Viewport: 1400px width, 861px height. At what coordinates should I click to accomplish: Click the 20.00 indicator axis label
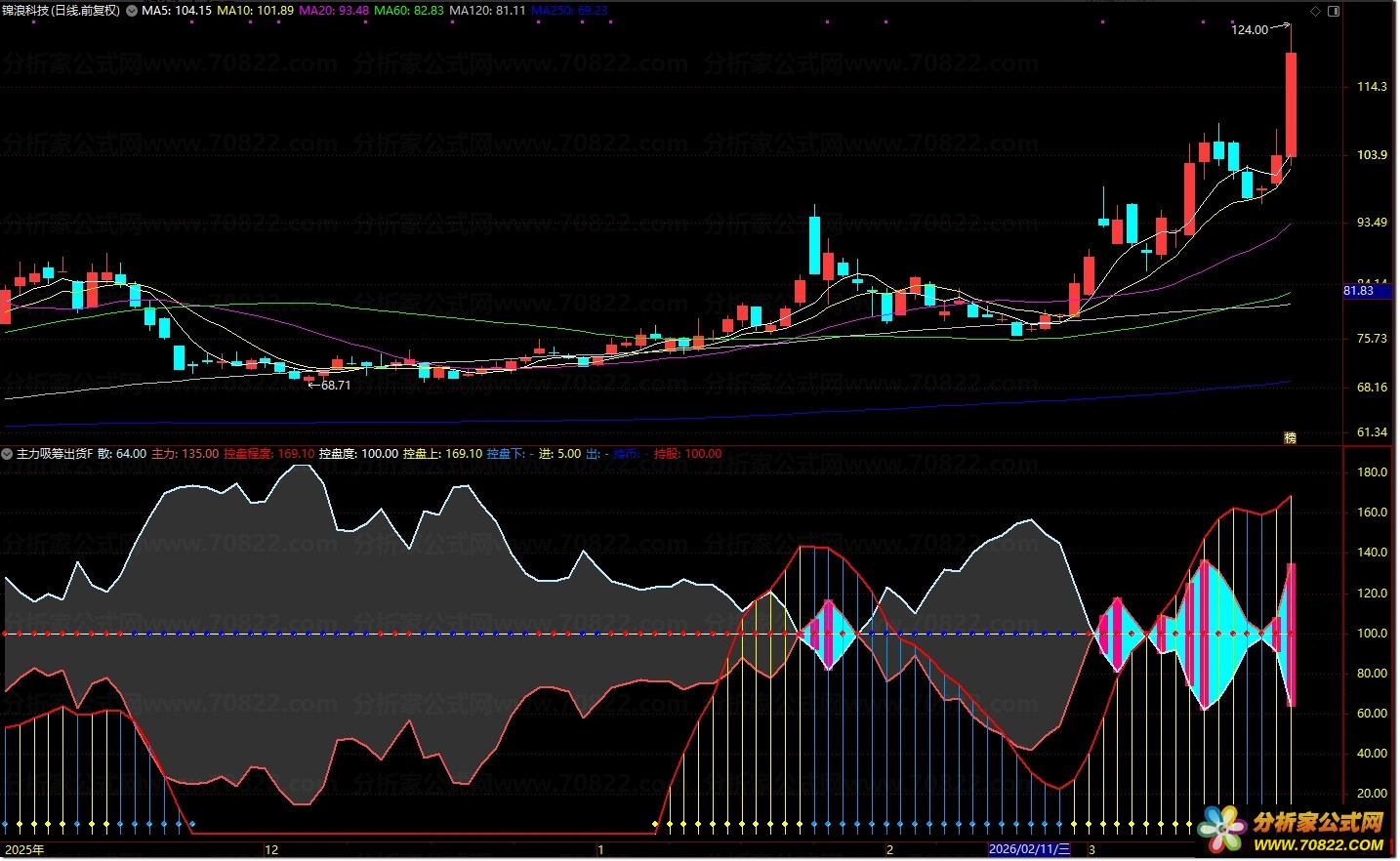(x=1372, y=794)
